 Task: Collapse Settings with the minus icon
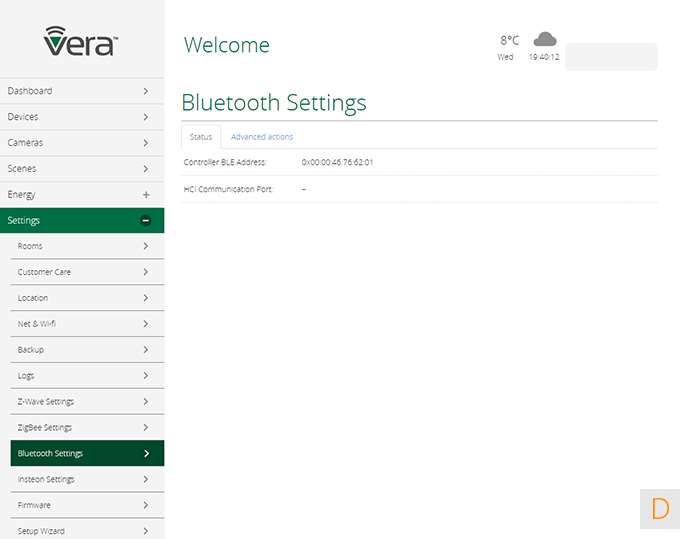[146, 220]
